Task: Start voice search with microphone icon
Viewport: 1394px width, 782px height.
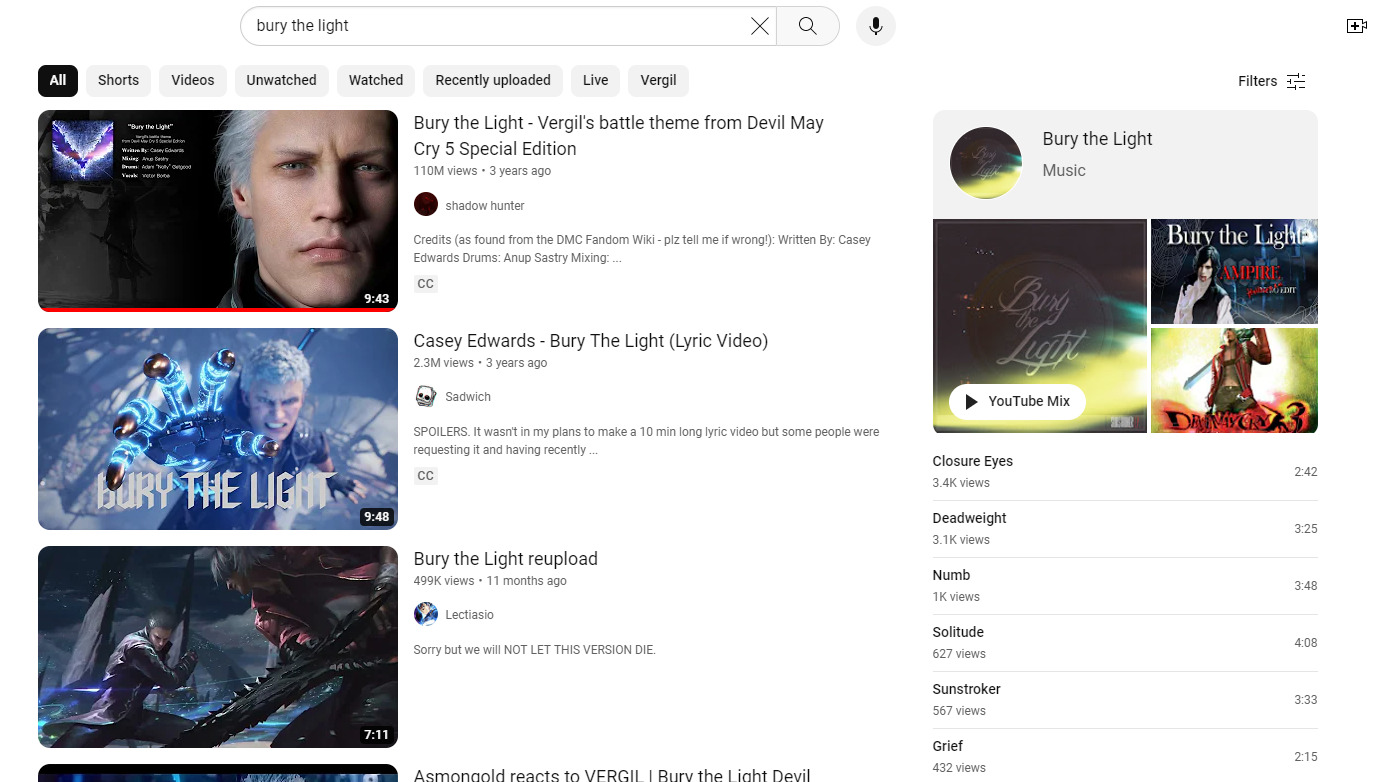Action: coord(875,26)
